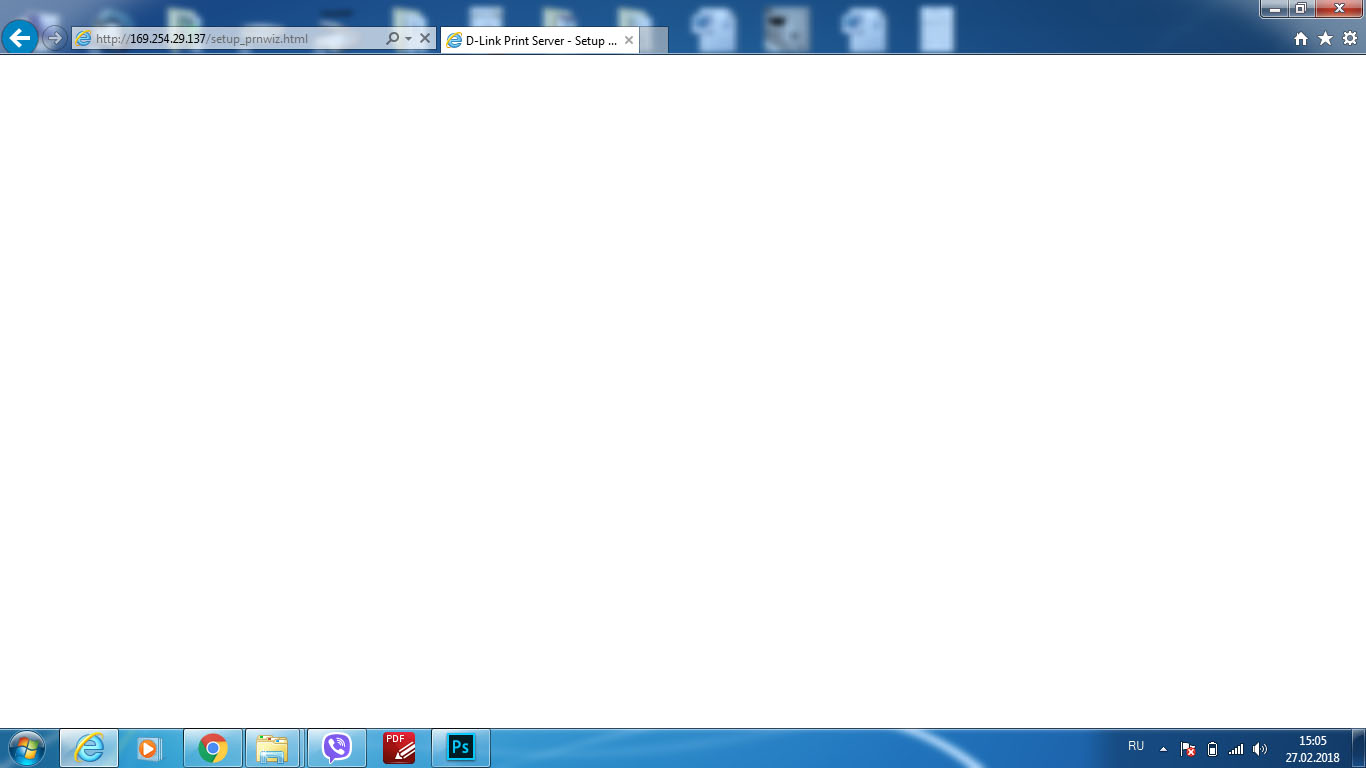Click the RU input language indicator
1366x768 pixels.
(x=1136, y=746)
